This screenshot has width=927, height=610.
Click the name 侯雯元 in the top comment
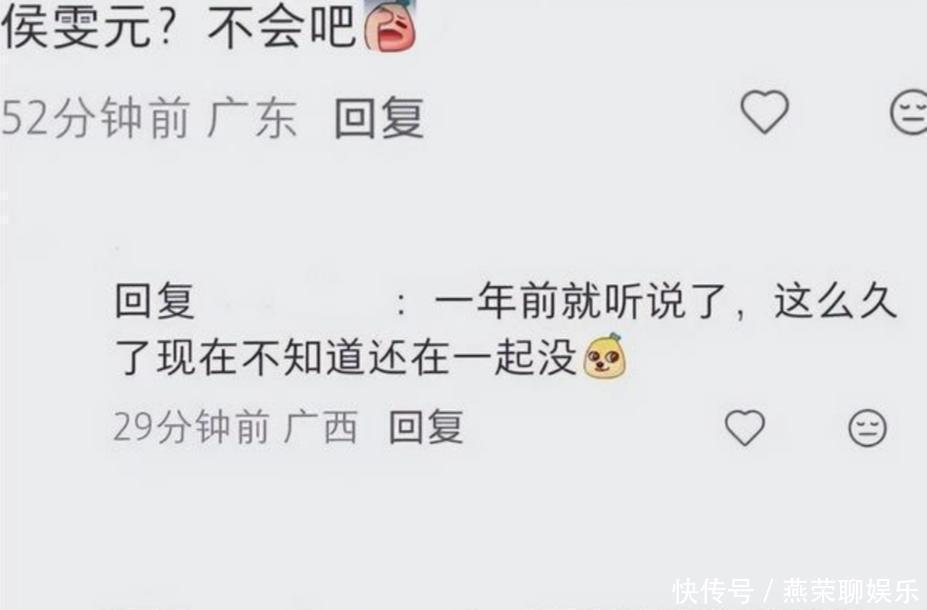click(x=76, y=28)
